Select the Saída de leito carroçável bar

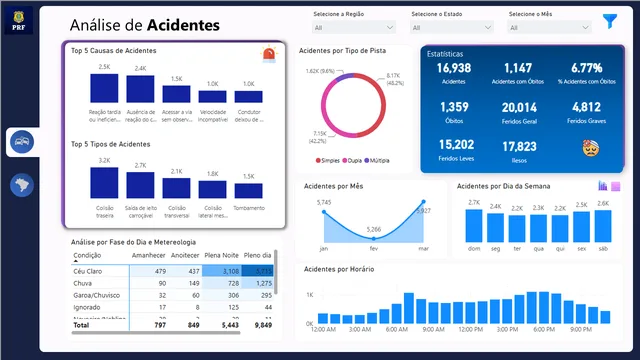[140, 185]
